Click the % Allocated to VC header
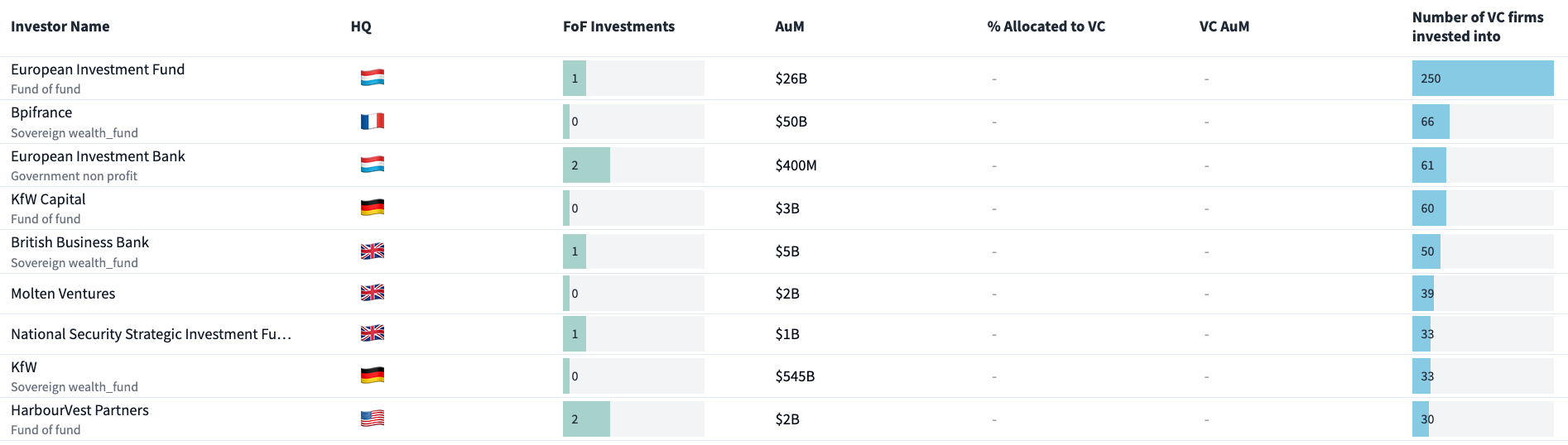 (x=1046, y=26)
